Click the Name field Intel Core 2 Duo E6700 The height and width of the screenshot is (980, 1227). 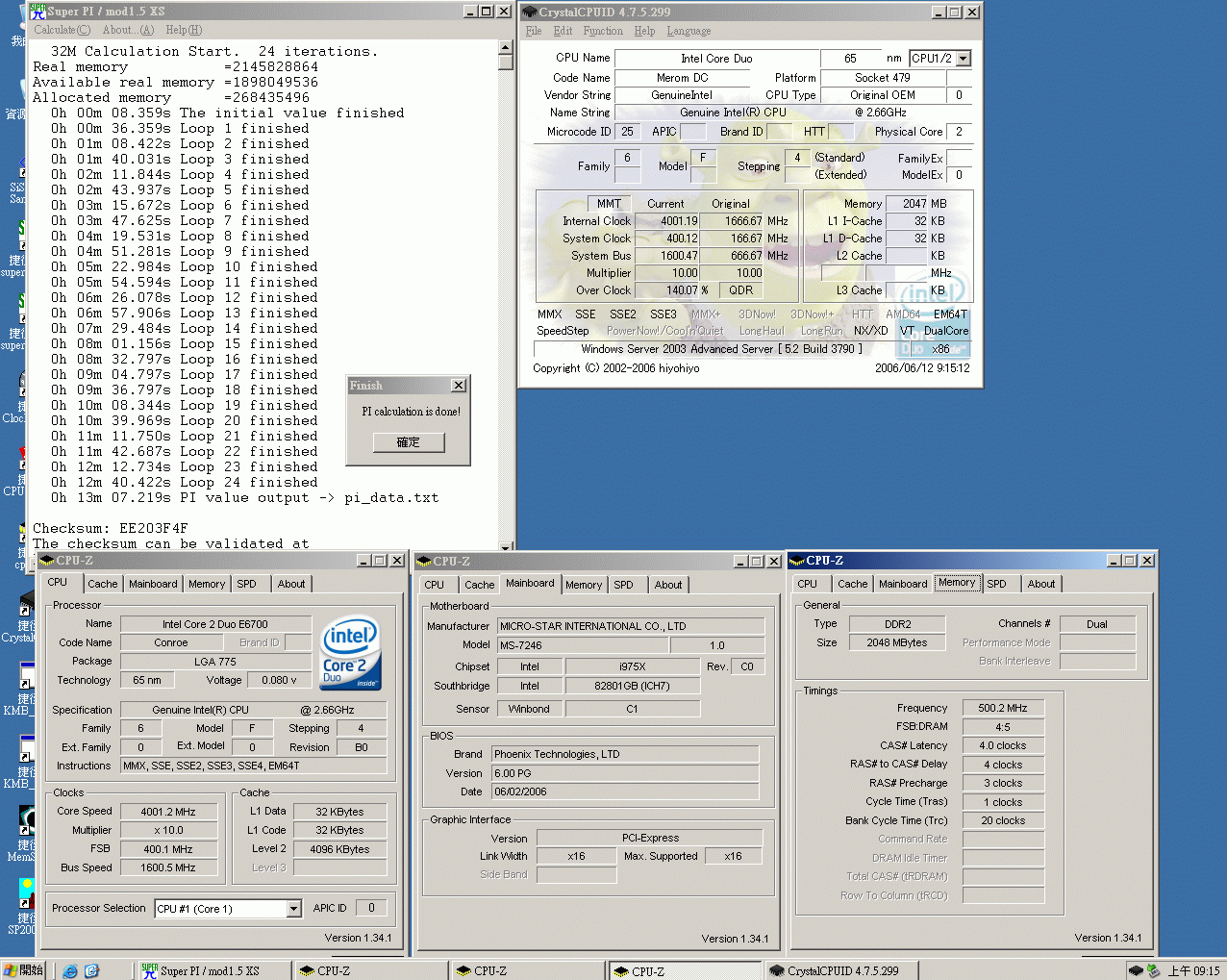point(215,624)
